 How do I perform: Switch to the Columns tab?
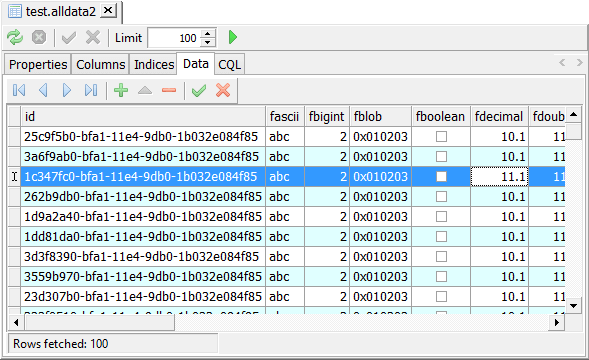pos(100,64)
